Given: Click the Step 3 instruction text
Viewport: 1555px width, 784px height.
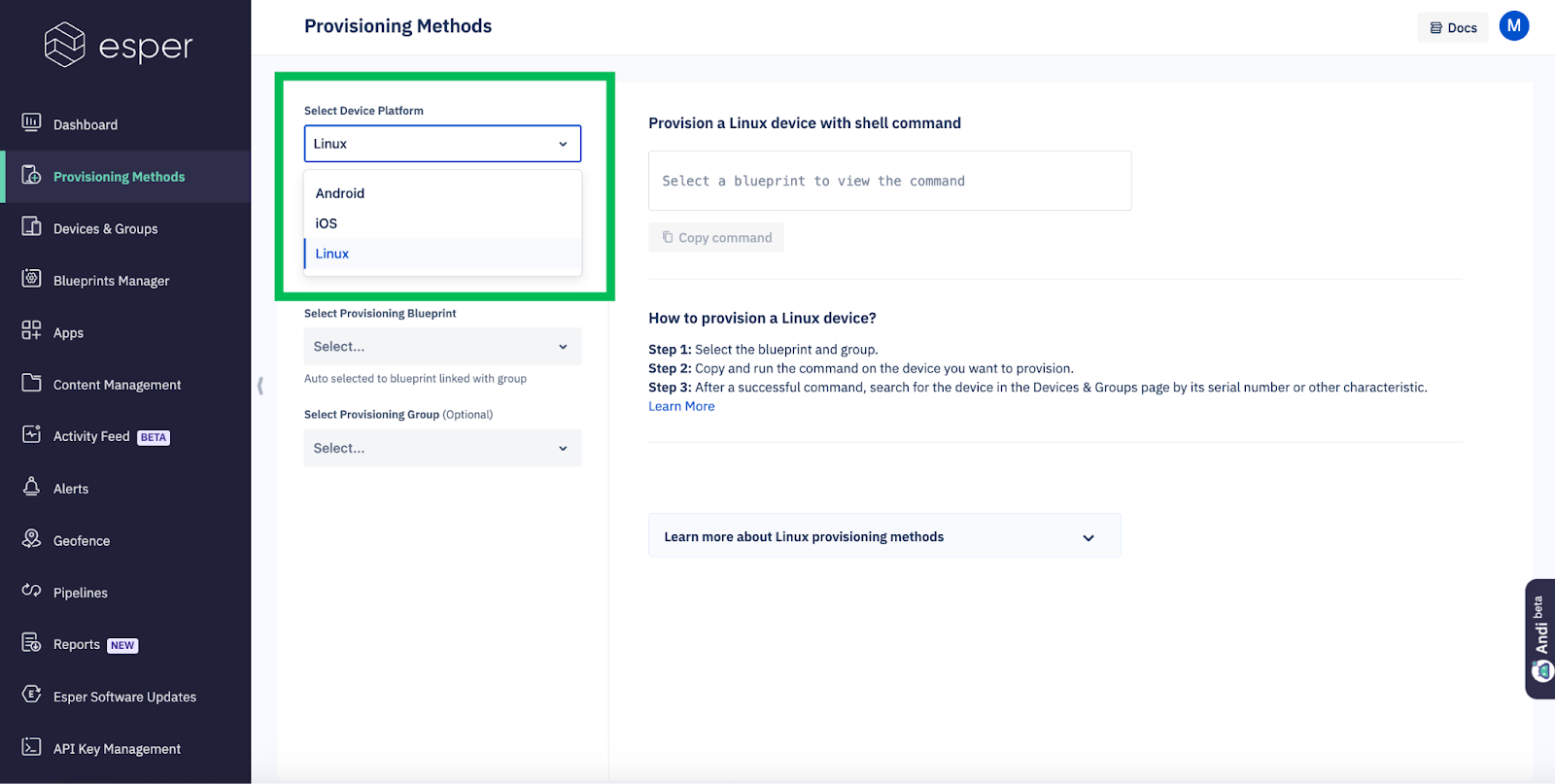Looking at the screenshot, I should point(1038,387).
